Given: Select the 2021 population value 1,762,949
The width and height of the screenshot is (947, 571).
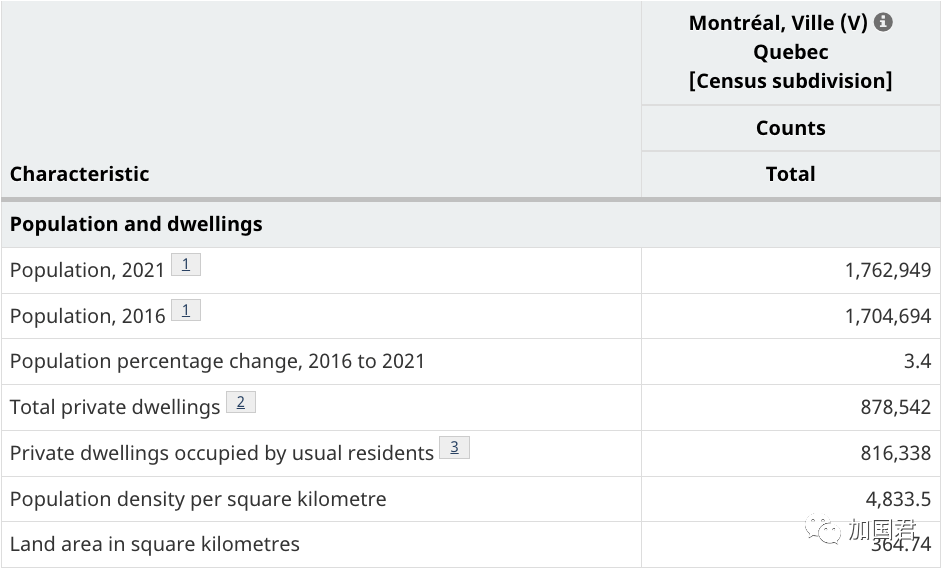Looking at the screenshot, I should pyautogui.click(x=887, y=270).
